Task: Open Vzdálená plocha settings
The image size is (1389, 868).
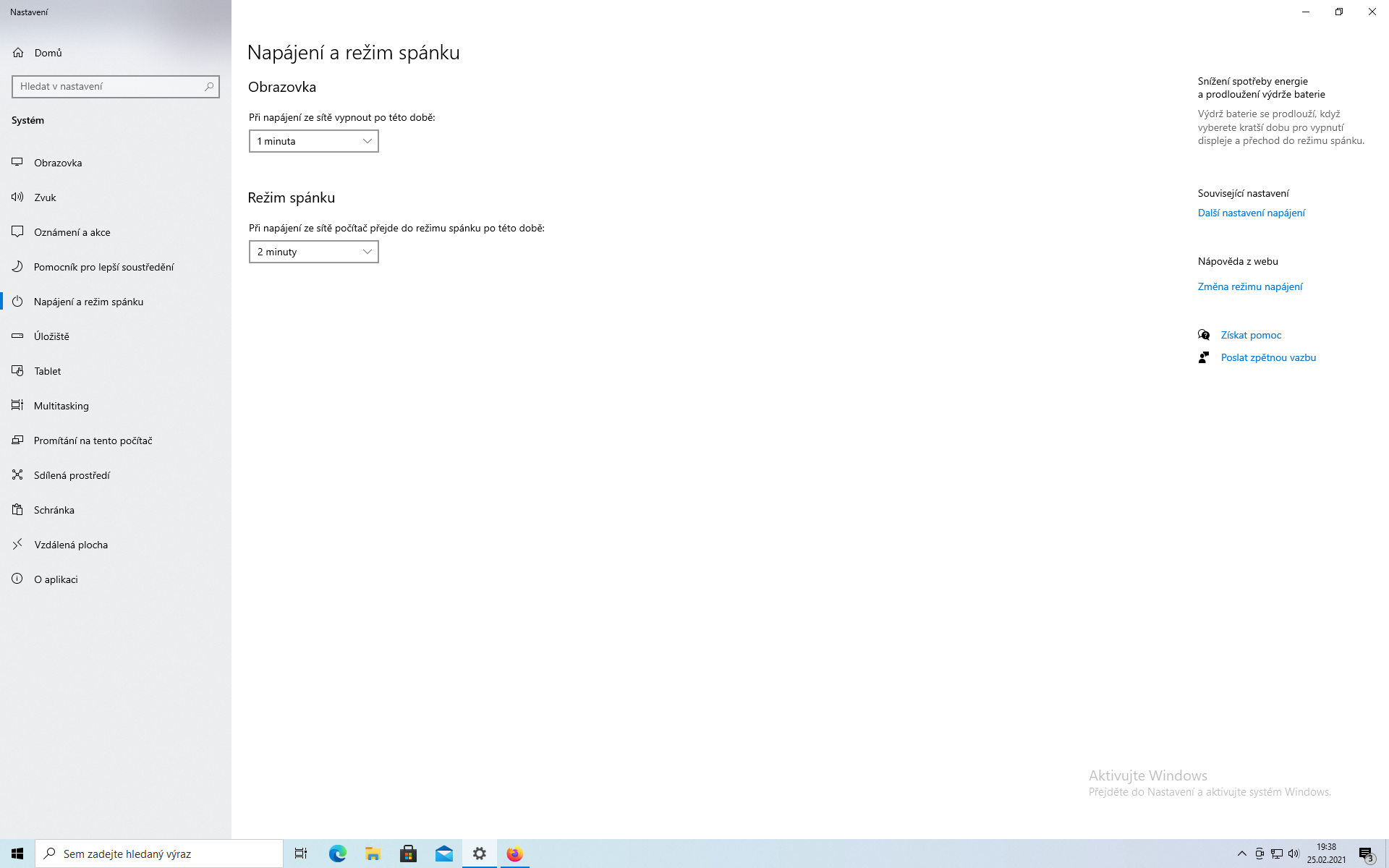Action: pos(70,545)
